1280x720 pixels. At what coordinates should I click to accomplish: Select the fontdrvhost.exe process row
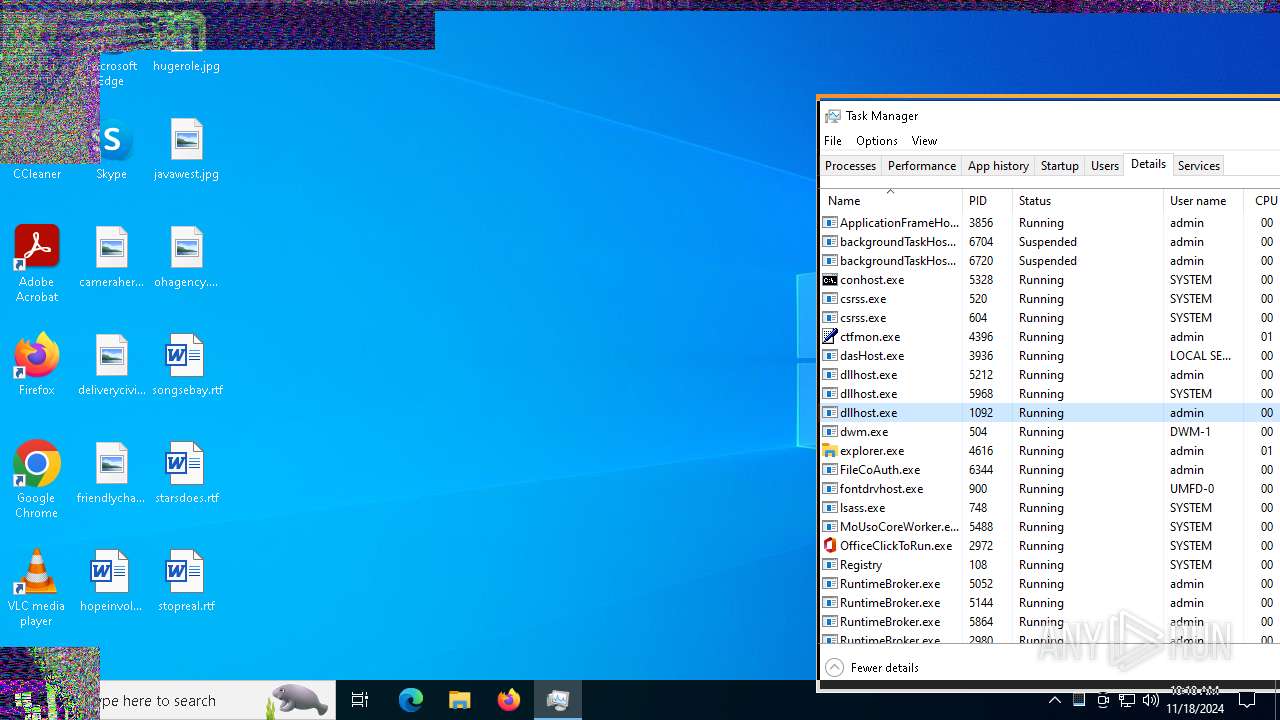click(x=1050, y=489)
